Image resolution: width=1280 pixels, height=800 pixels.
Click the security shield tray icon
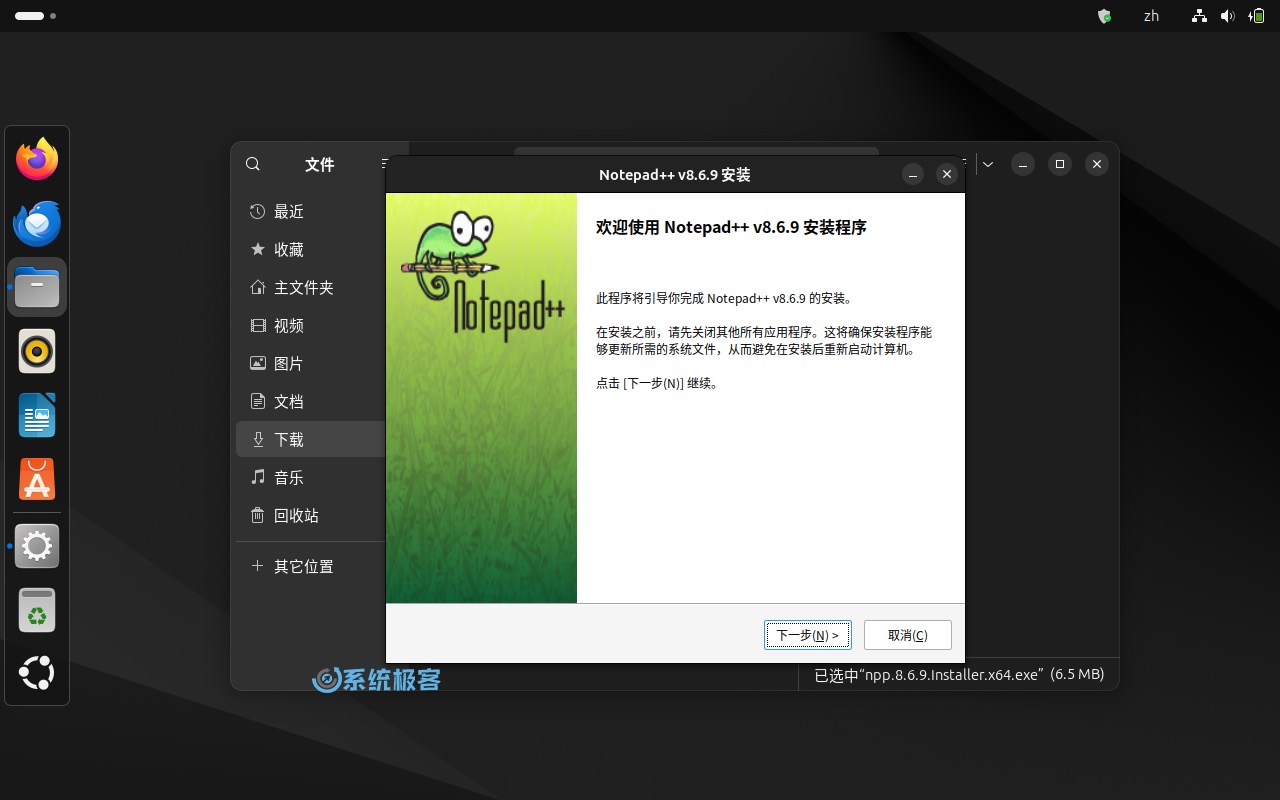click(x=1104, y=16)
